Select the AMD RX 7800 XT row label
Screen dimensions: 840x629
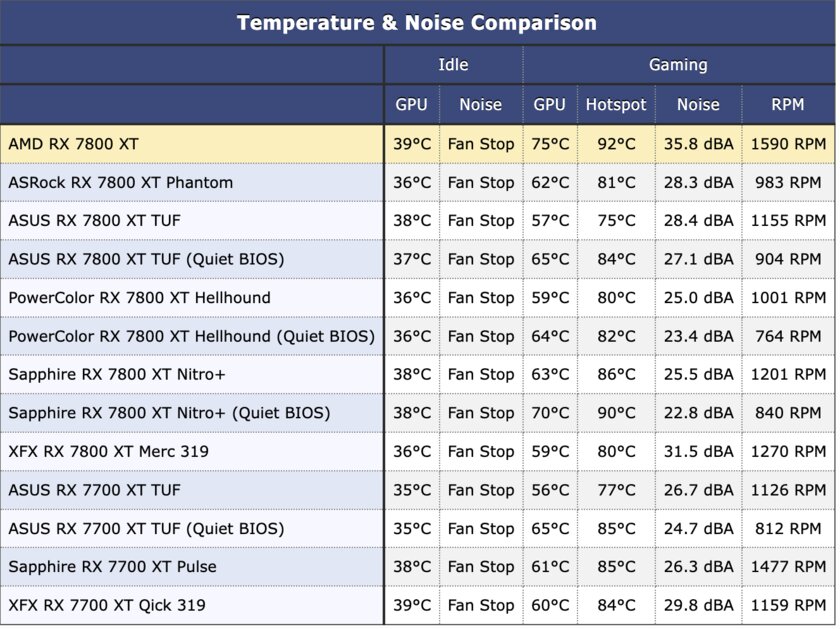pyautogui.click(x=73, y=144)
